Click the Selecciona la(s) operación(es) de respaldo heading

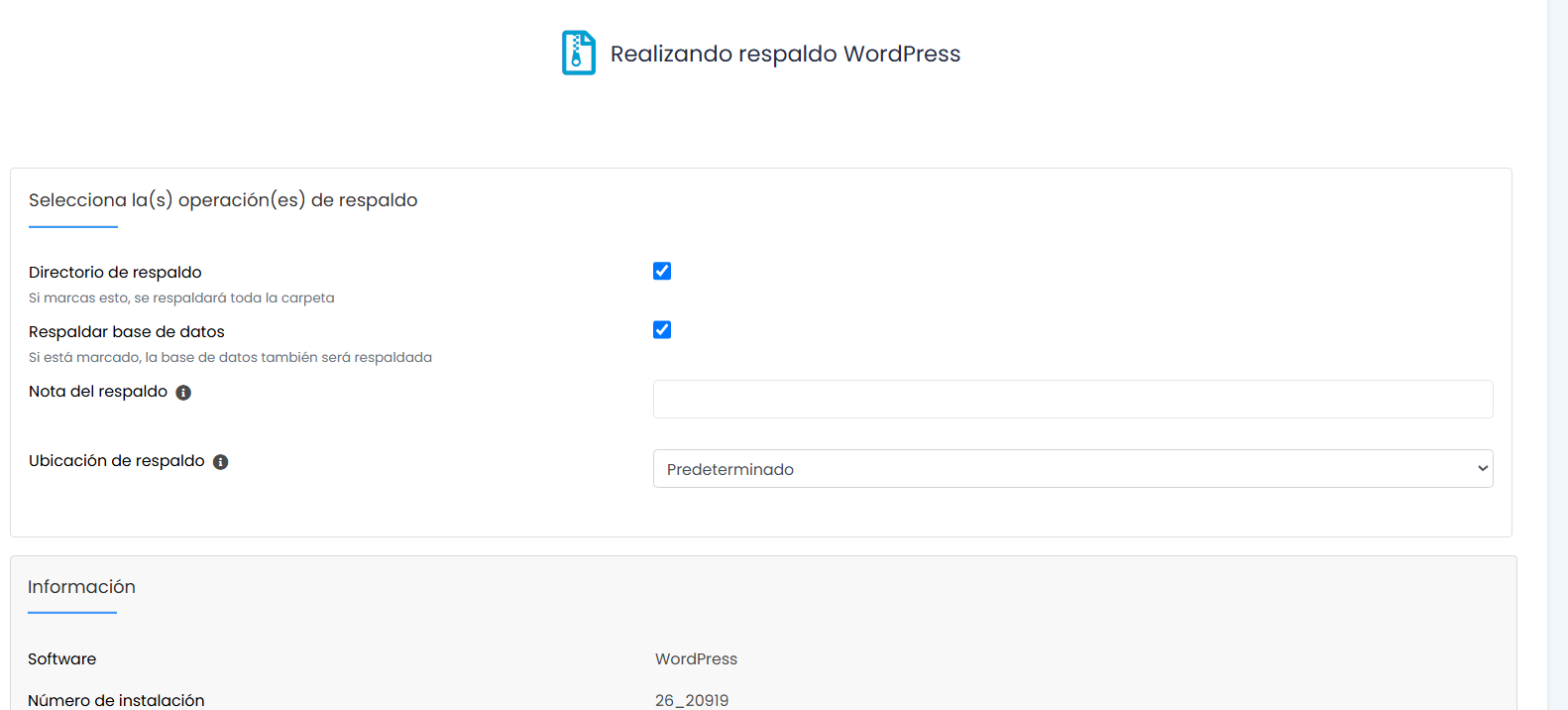tap(223, 200)
